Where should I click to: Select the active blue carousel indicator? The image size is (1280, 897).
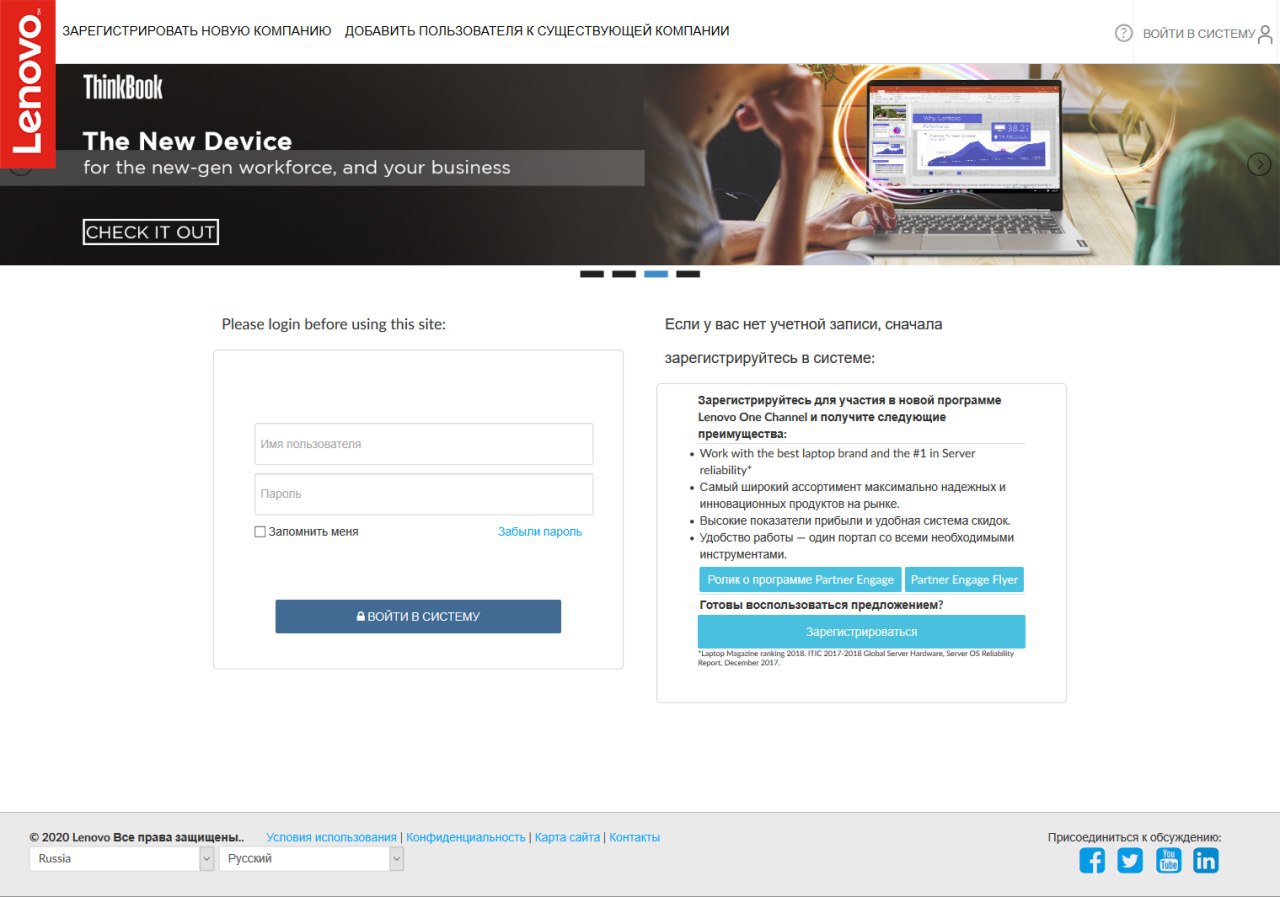656,274
